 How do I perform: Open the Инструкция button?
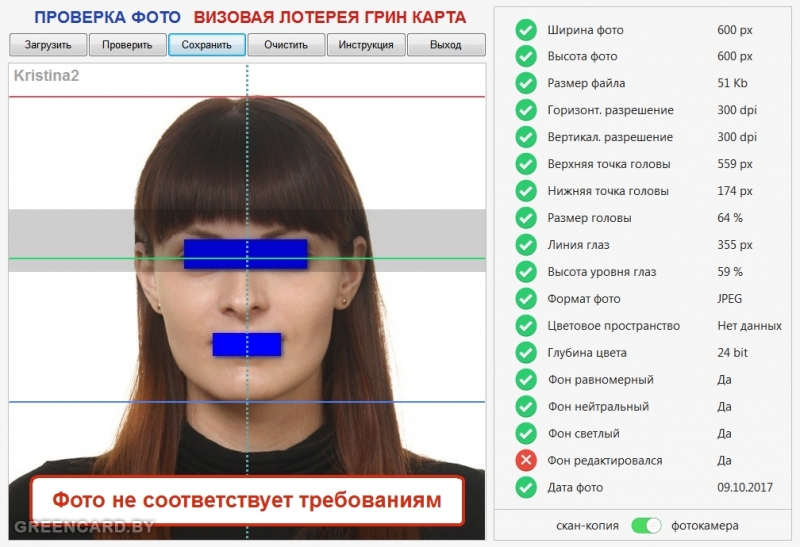(366, 45)
